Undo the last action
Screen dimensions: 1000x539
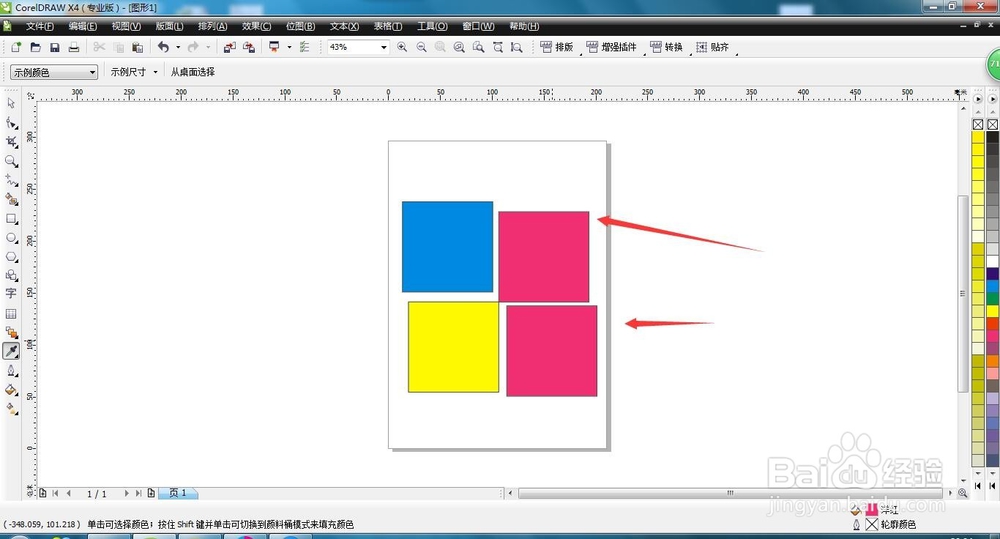(x=163, y=47)
